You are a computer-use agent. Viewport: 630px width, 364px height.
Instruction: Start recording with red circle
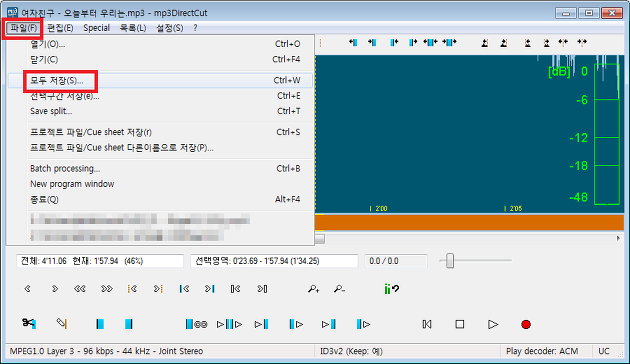[x=526, y=324]
